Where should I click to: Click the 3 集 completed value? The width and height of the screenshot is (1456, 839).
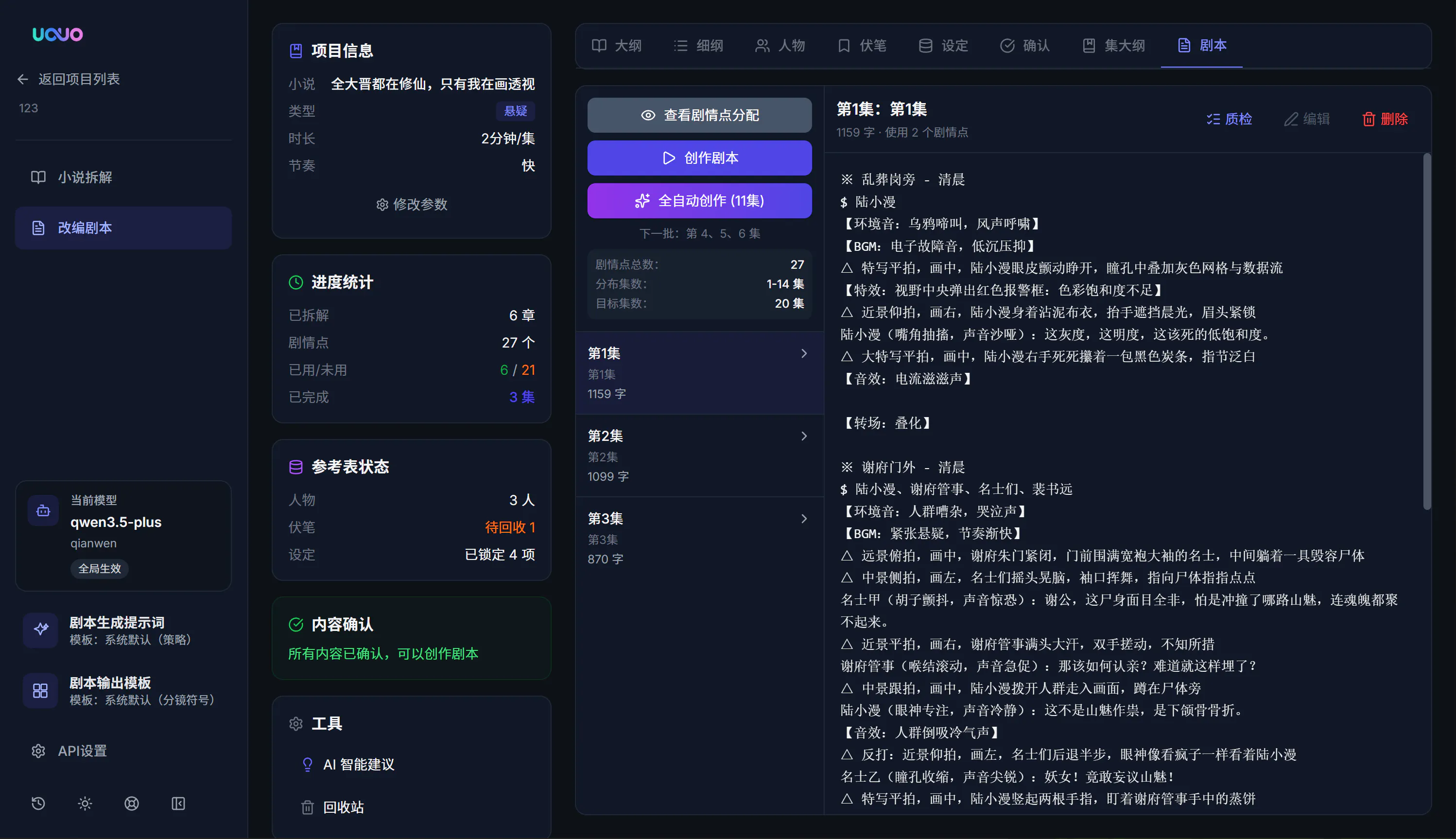click(522, 397)
